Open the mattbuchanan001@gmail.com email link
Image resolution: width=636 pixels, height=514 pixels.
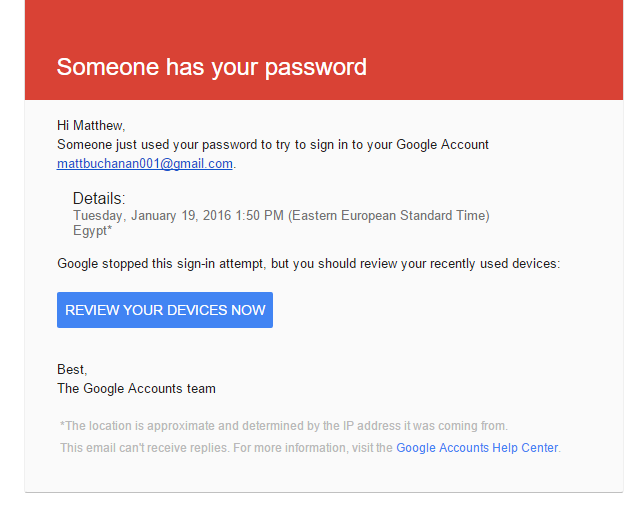coord(145,164)
